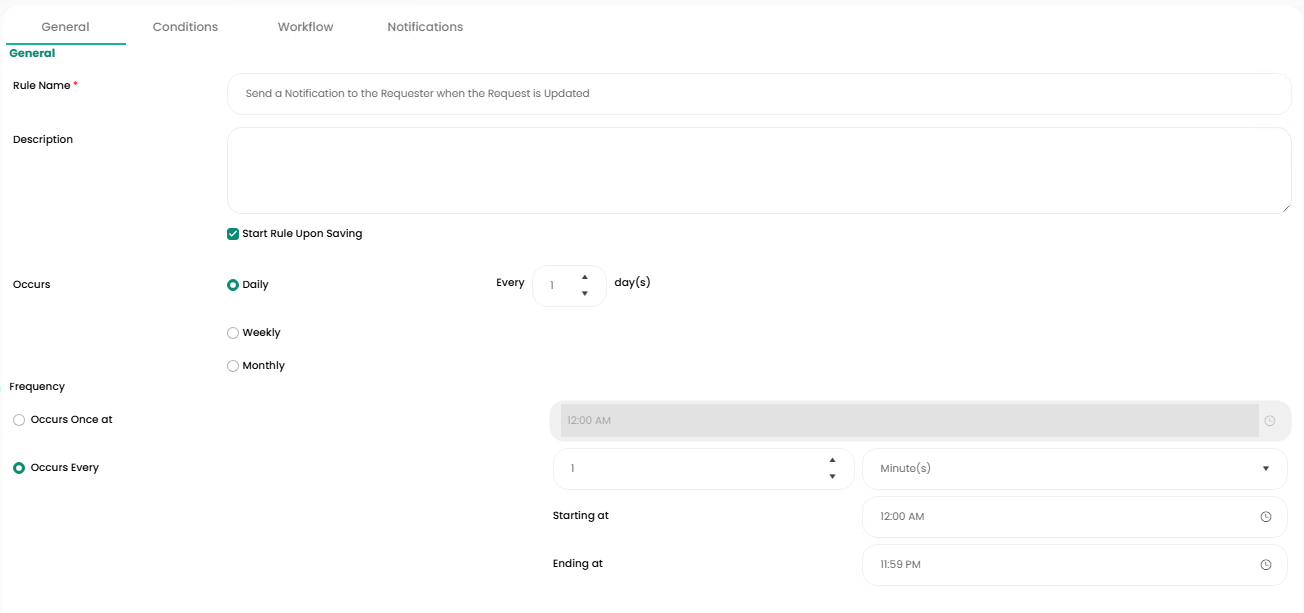This screenshot has width=1304, height=613.
Task: Open the Ending at clock icon
Action: 1265,565
